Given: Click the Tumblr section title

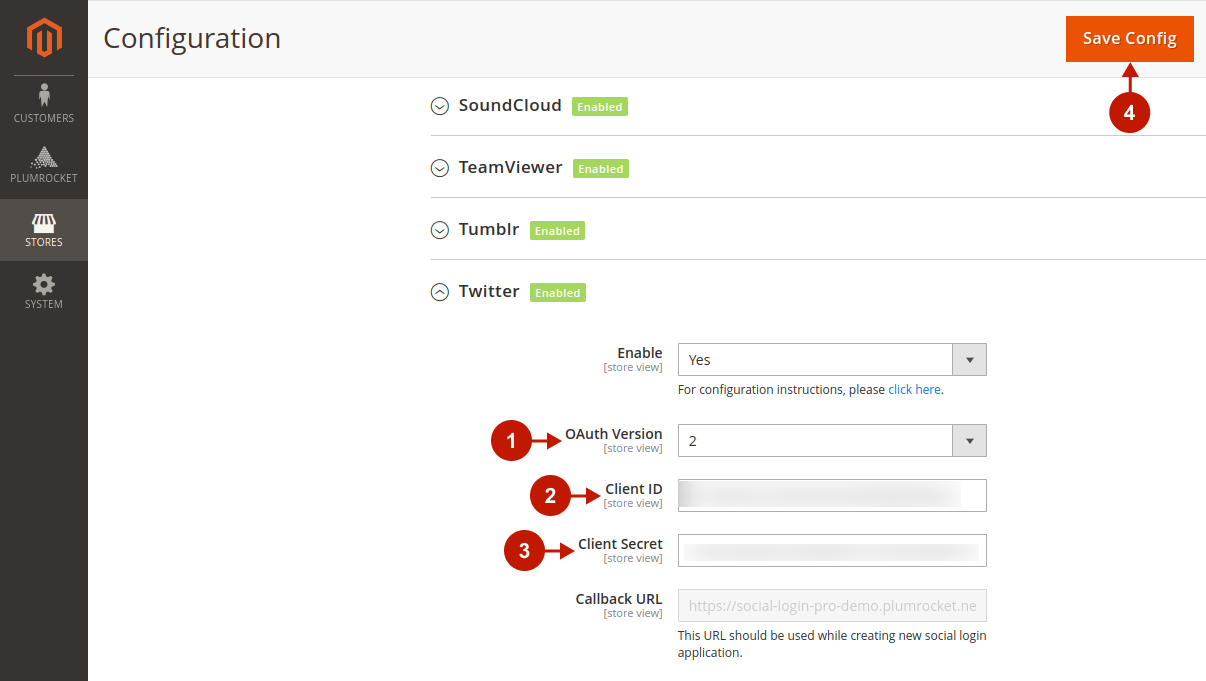Looking at the screenshot, I should click(489, 229).
